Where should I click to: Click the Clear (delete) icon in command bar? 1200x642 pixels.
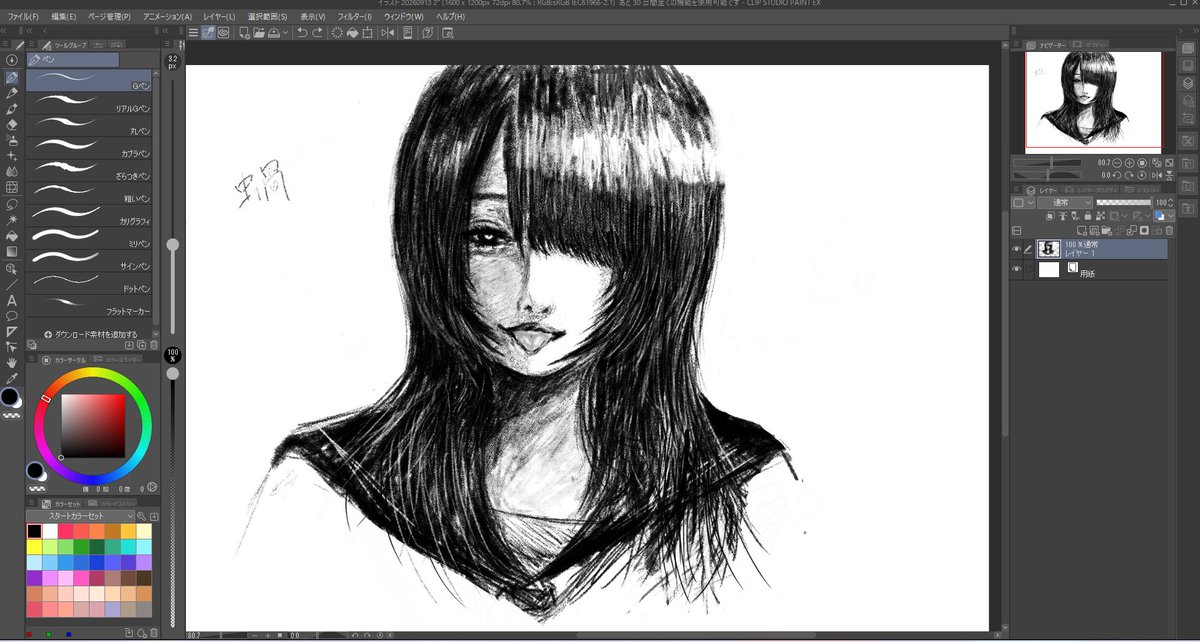(337, 32)
